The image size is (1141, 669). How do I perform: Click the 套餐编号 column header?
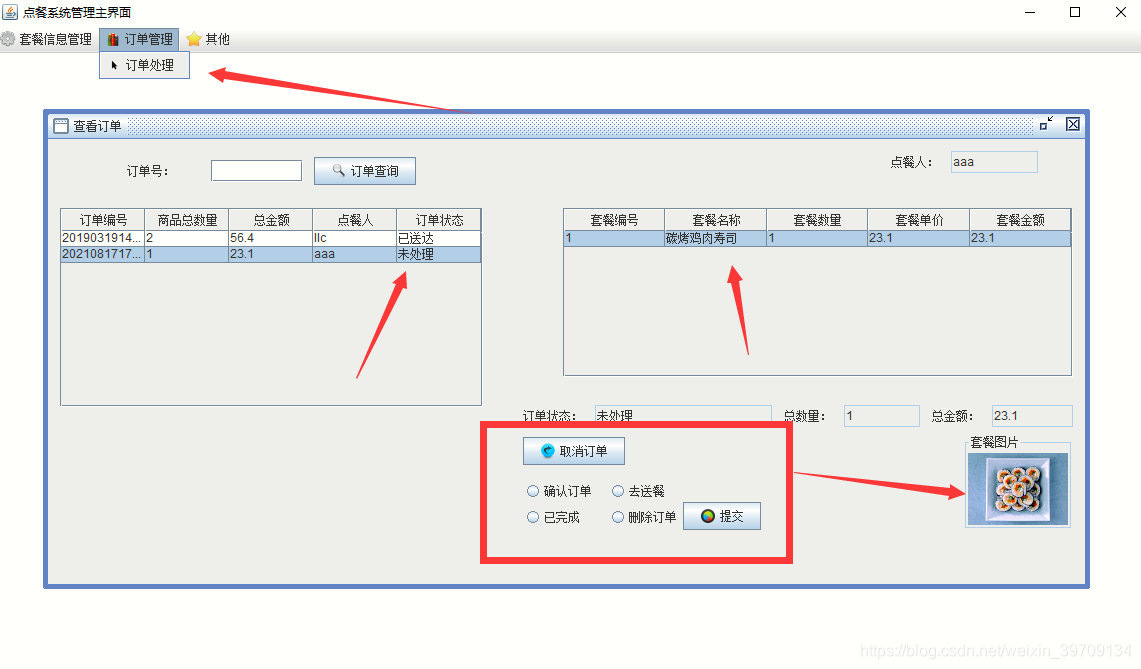click(x=614, y=220)
